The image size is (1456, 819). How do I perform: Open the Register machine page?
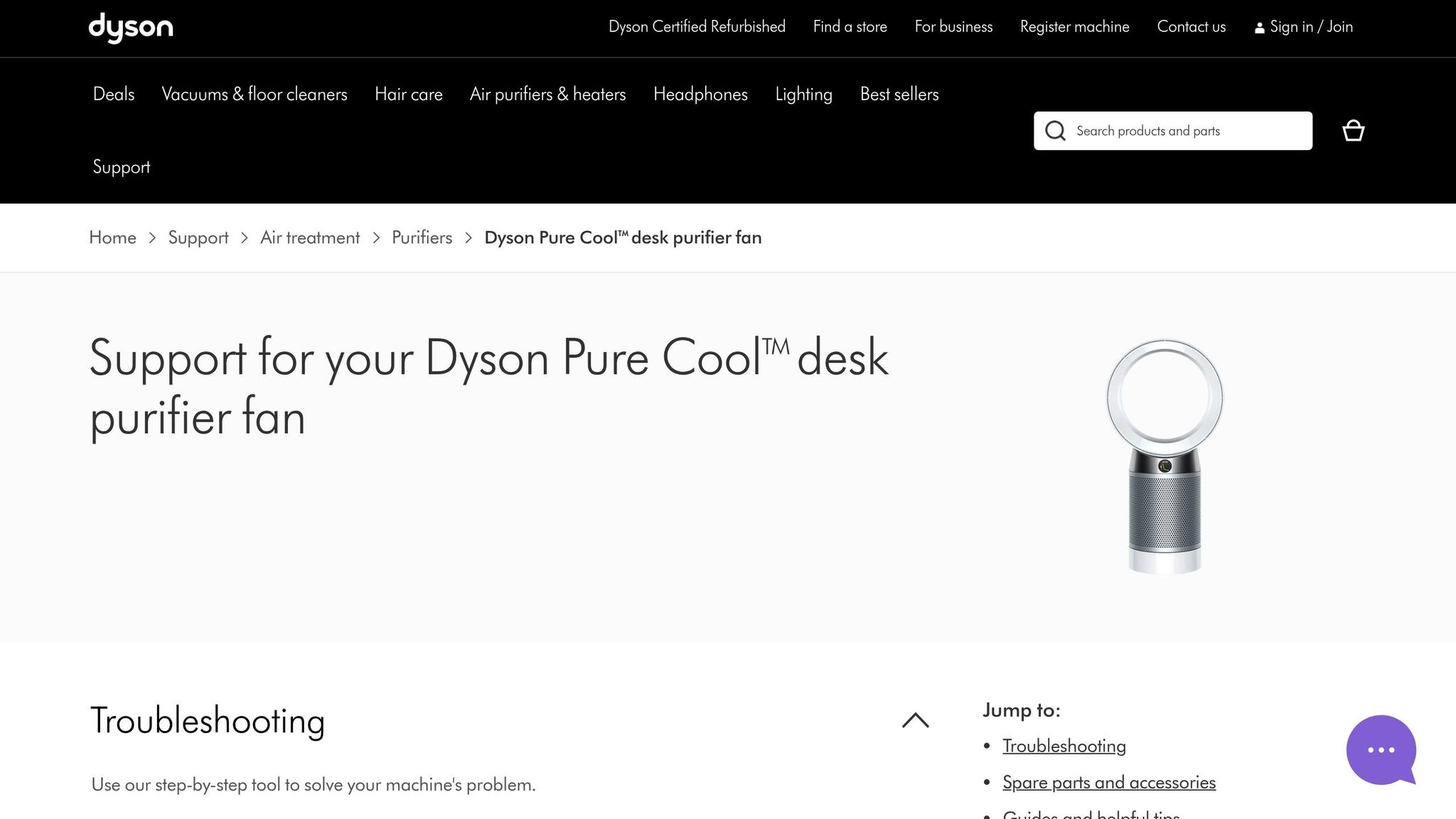[1074, 26]
